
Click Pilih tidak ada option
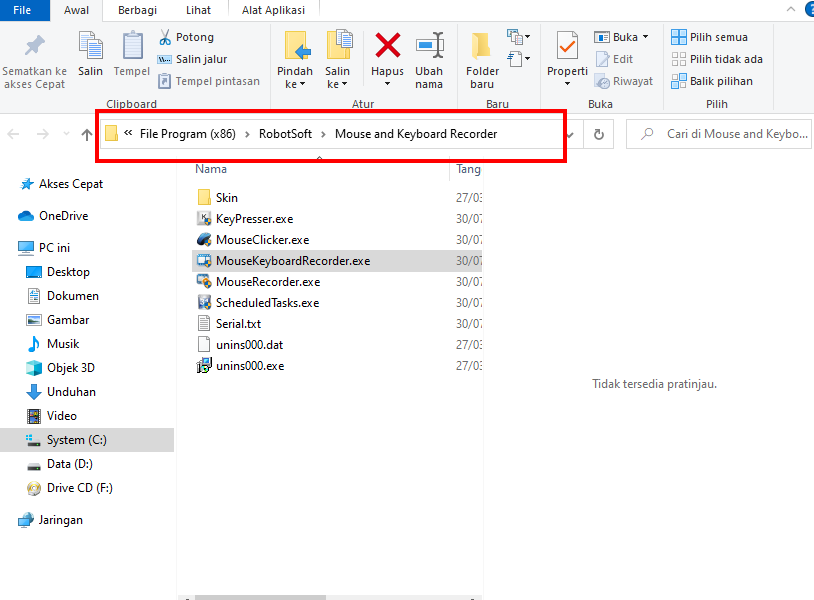(x=717, y=59)
